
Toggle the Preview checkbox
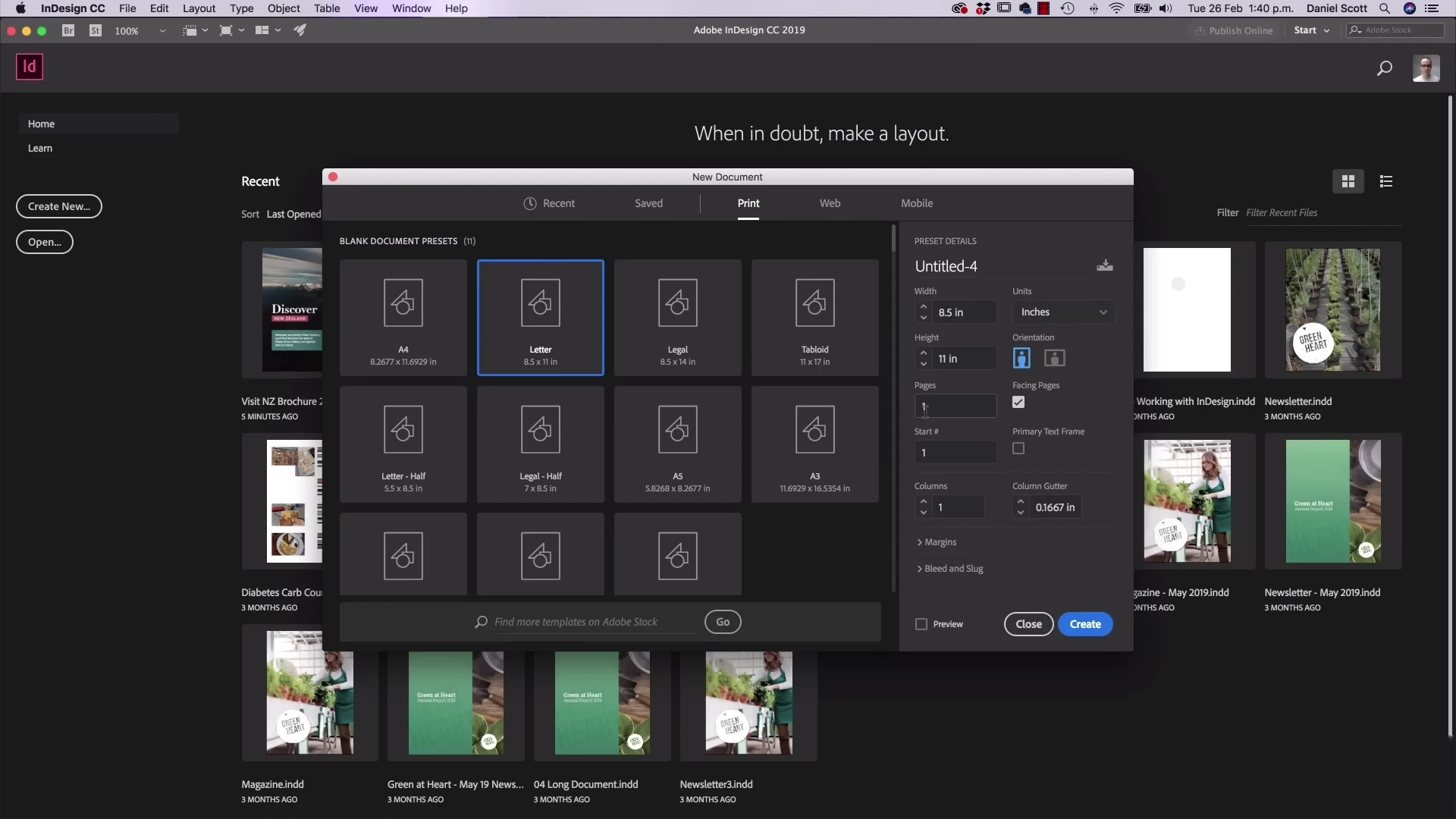point(921,624)
